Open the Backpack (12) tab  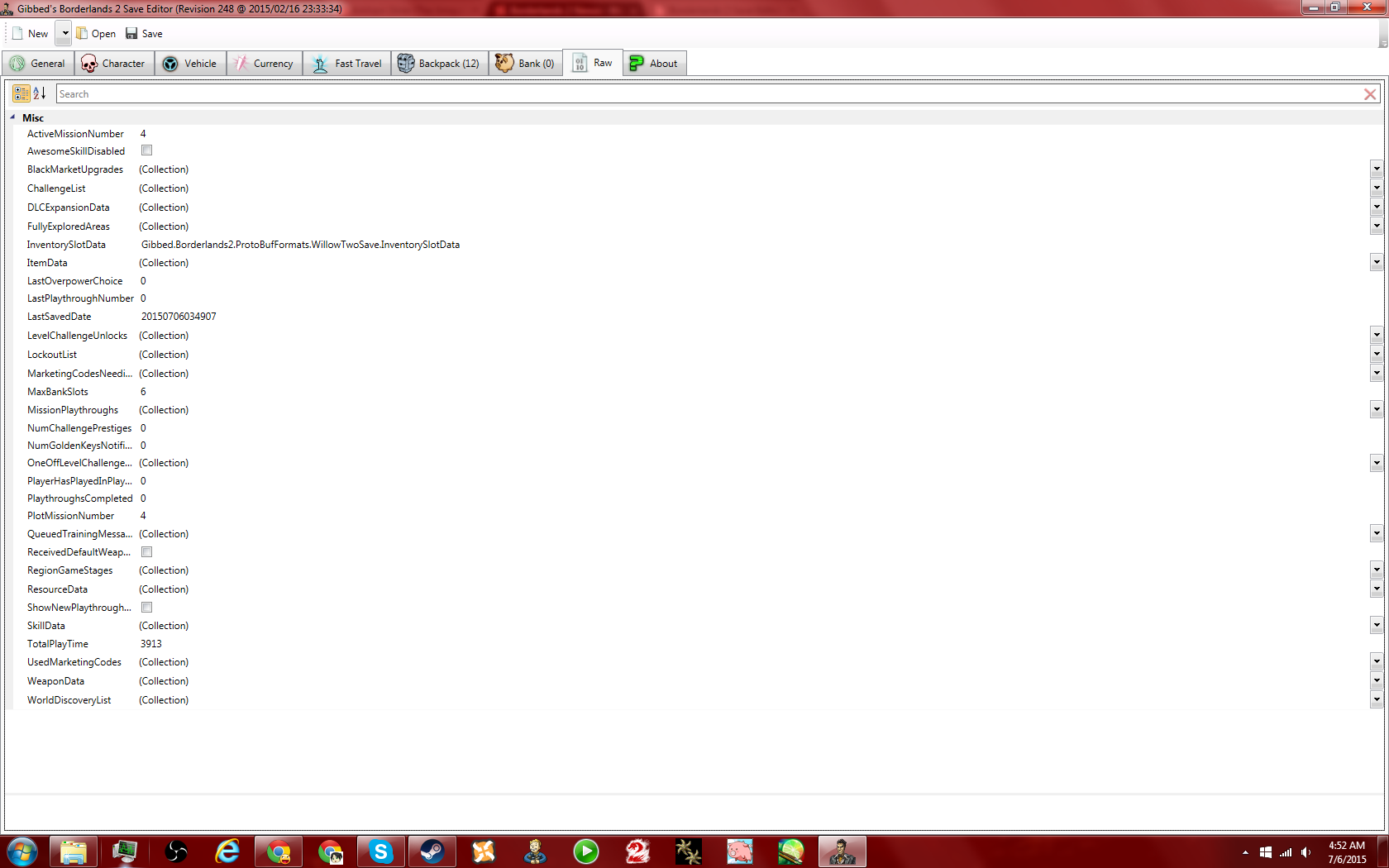[439, 64]
